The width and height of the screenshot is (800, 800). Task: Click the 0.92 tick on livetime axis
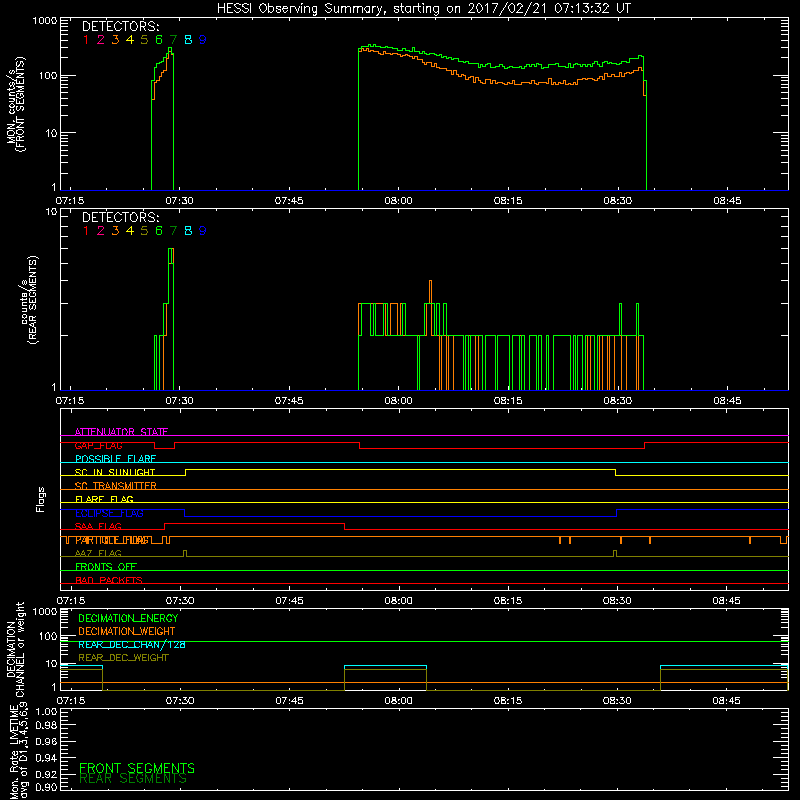click(46, 772)
